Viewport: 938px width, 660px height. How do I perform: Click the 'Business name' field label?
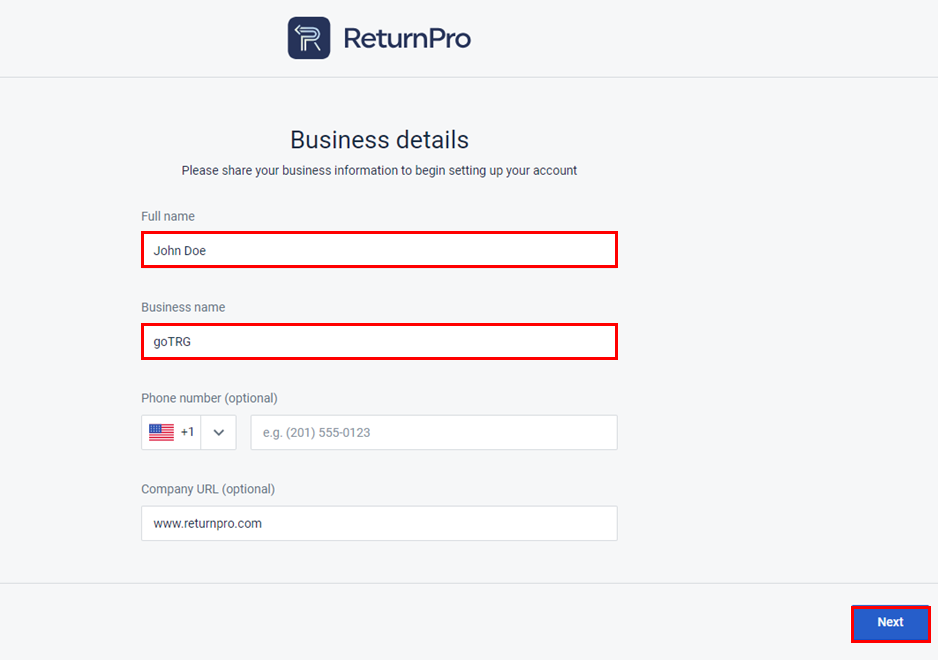183,307
